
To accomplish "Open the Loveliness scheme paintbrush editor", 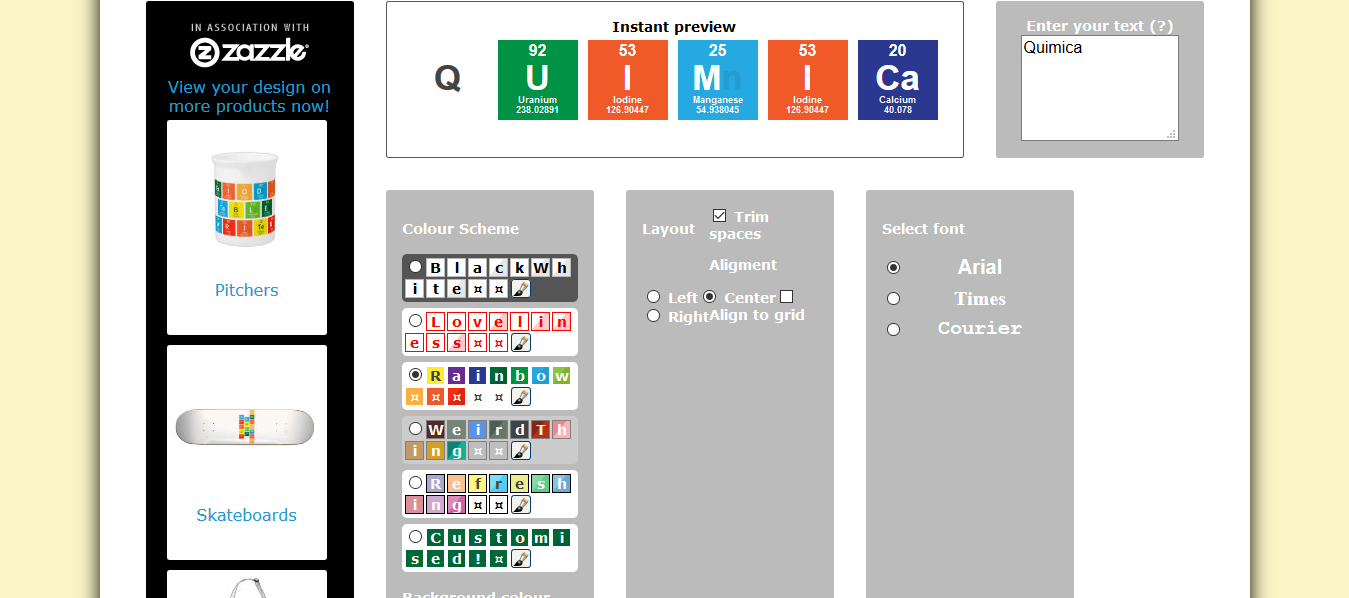I will (x=520, y=343).
